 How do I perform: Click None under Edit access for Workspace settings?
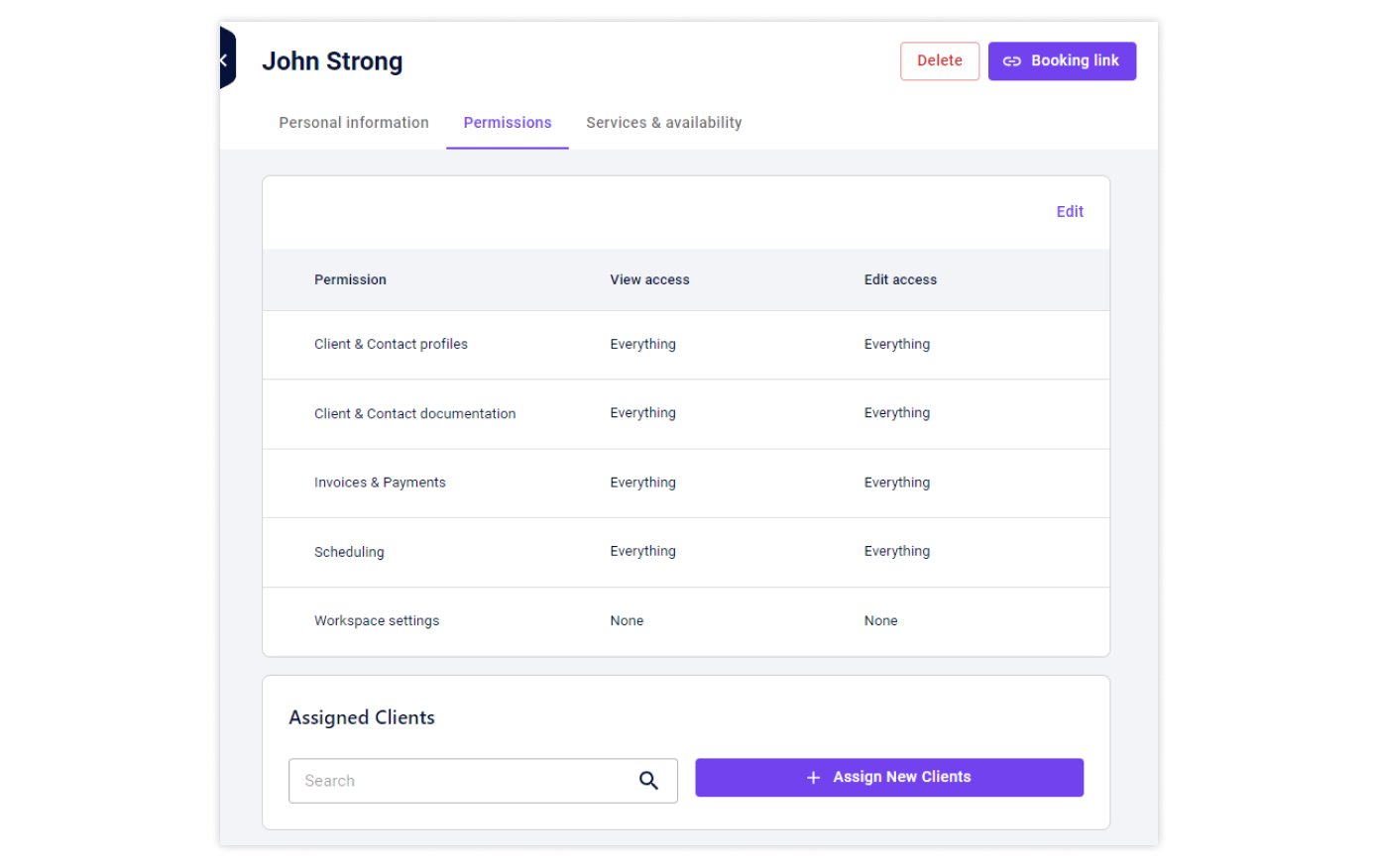[x=880, y=620]
